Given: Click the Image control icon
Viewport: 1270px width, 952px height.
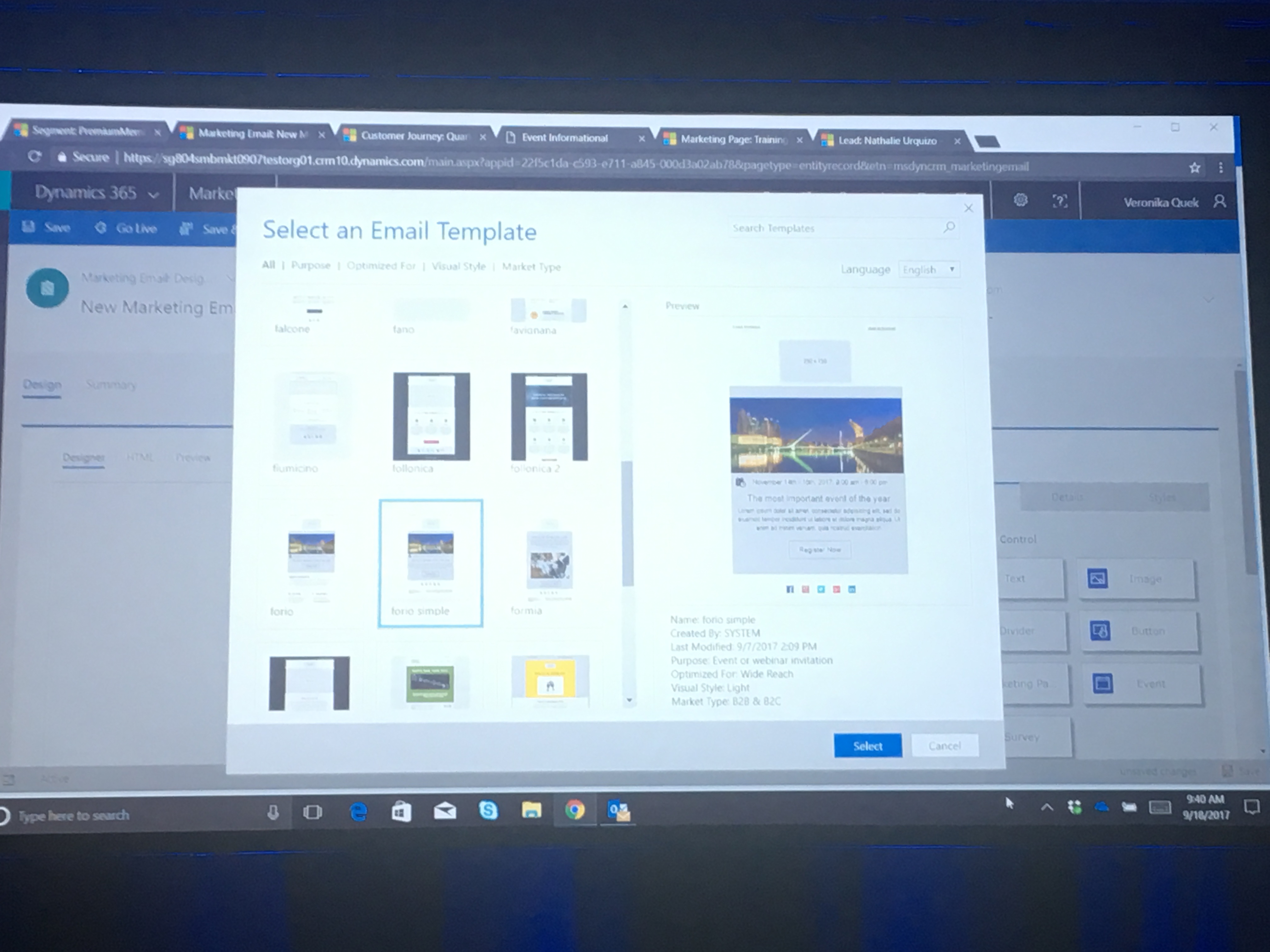Looking at the screenshot, I should pos(1098,578).
